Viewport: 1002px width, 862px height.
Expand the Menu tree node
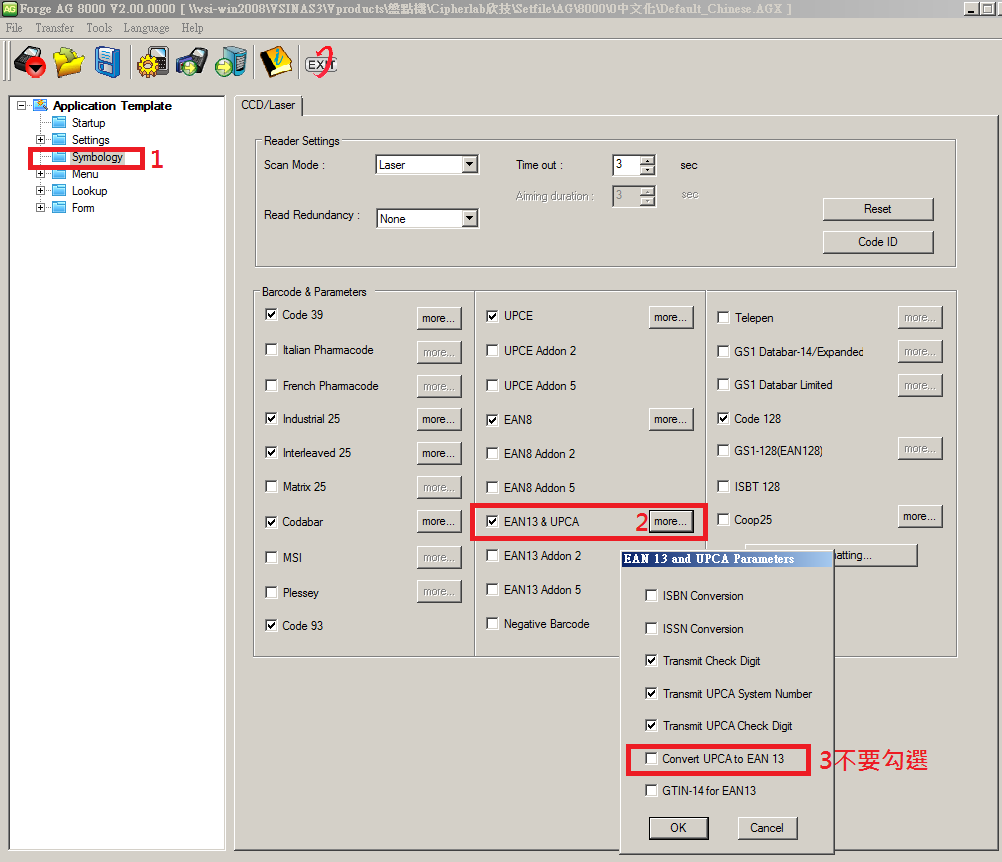pyautogui.click(x=40, y=174)
